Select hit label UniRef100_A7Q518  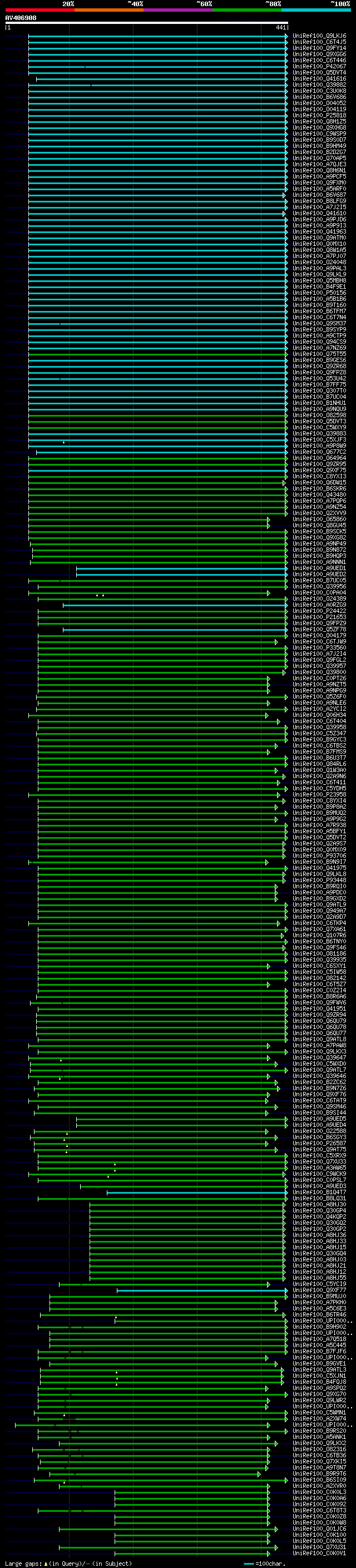319,1338
